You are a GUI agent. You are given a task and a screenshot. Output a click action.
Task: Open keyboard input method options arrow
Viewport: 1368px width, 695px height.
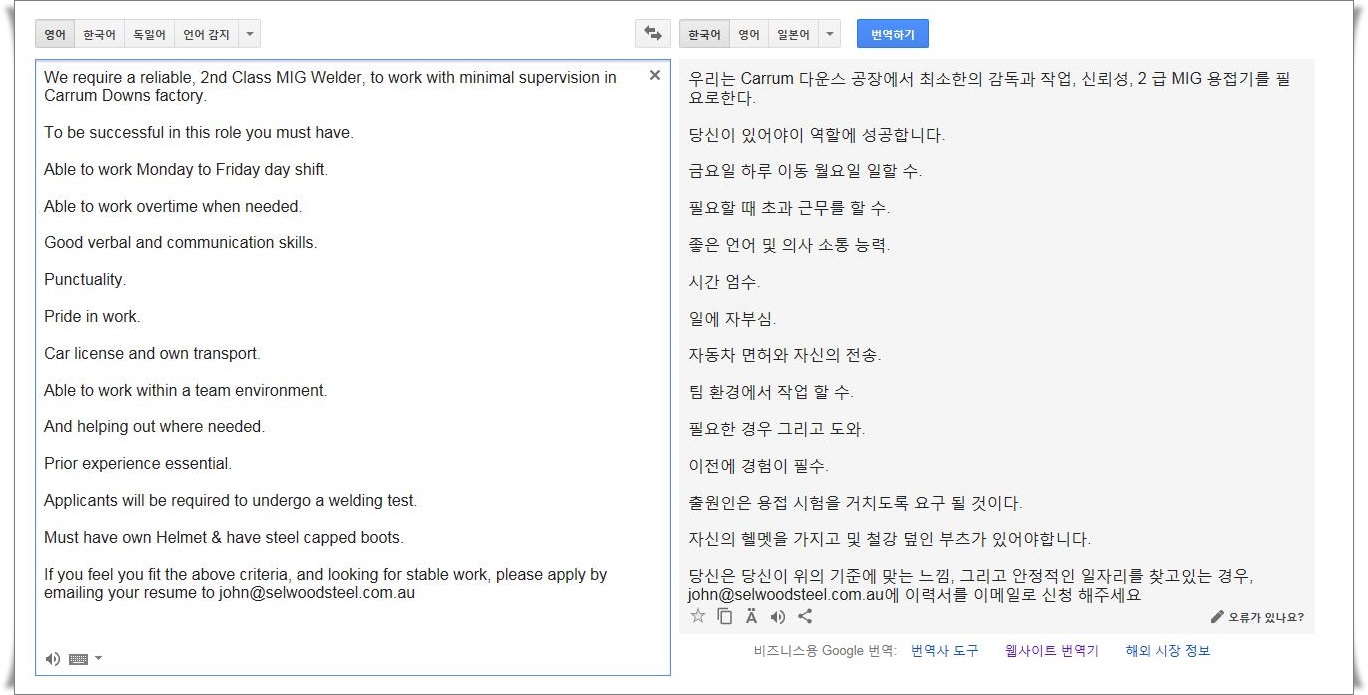click(98, 659)
